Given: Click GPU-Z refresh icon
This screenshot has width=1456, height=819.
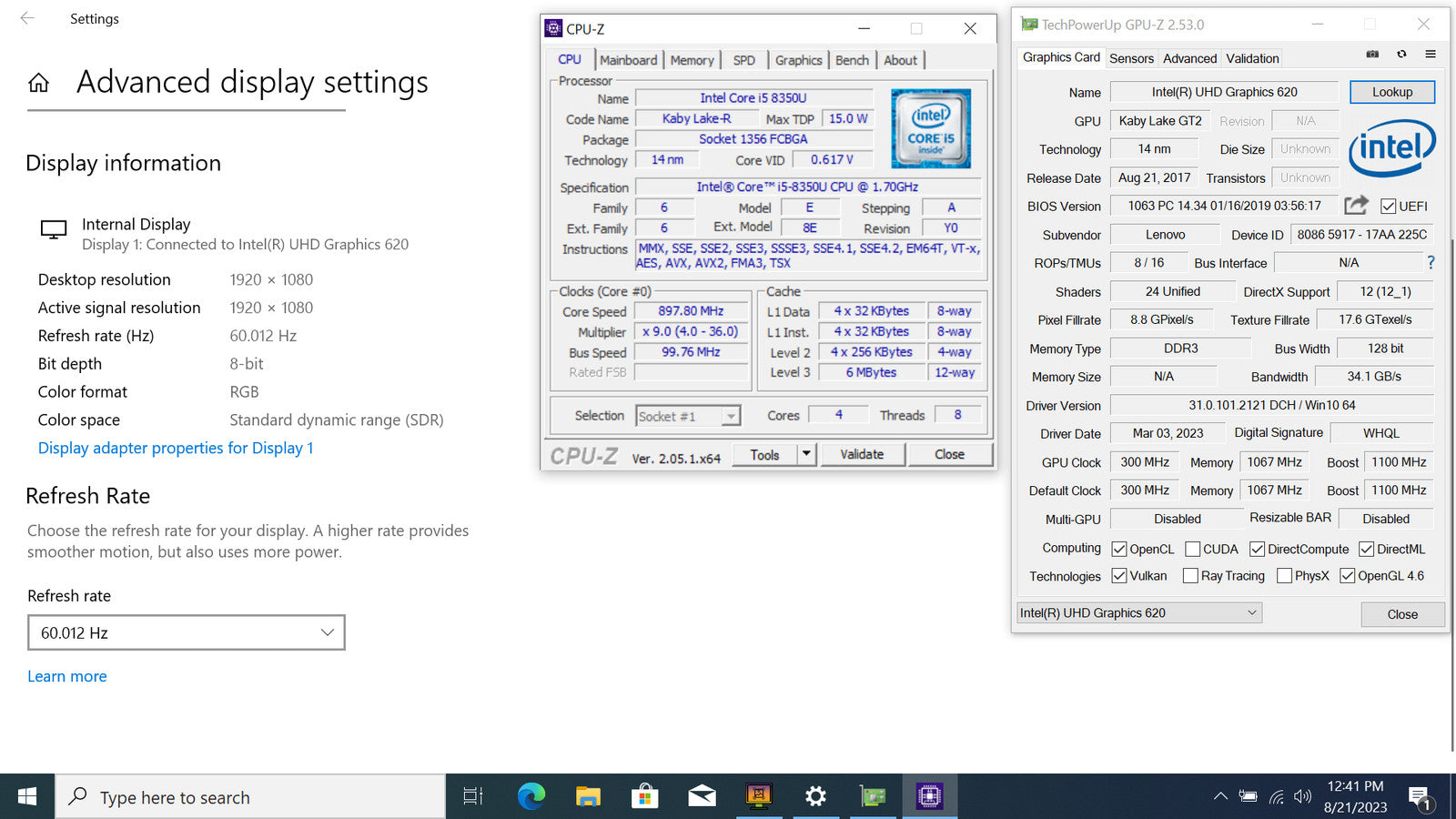Looking at the screenshot, I should click(x=1401, y=55).
